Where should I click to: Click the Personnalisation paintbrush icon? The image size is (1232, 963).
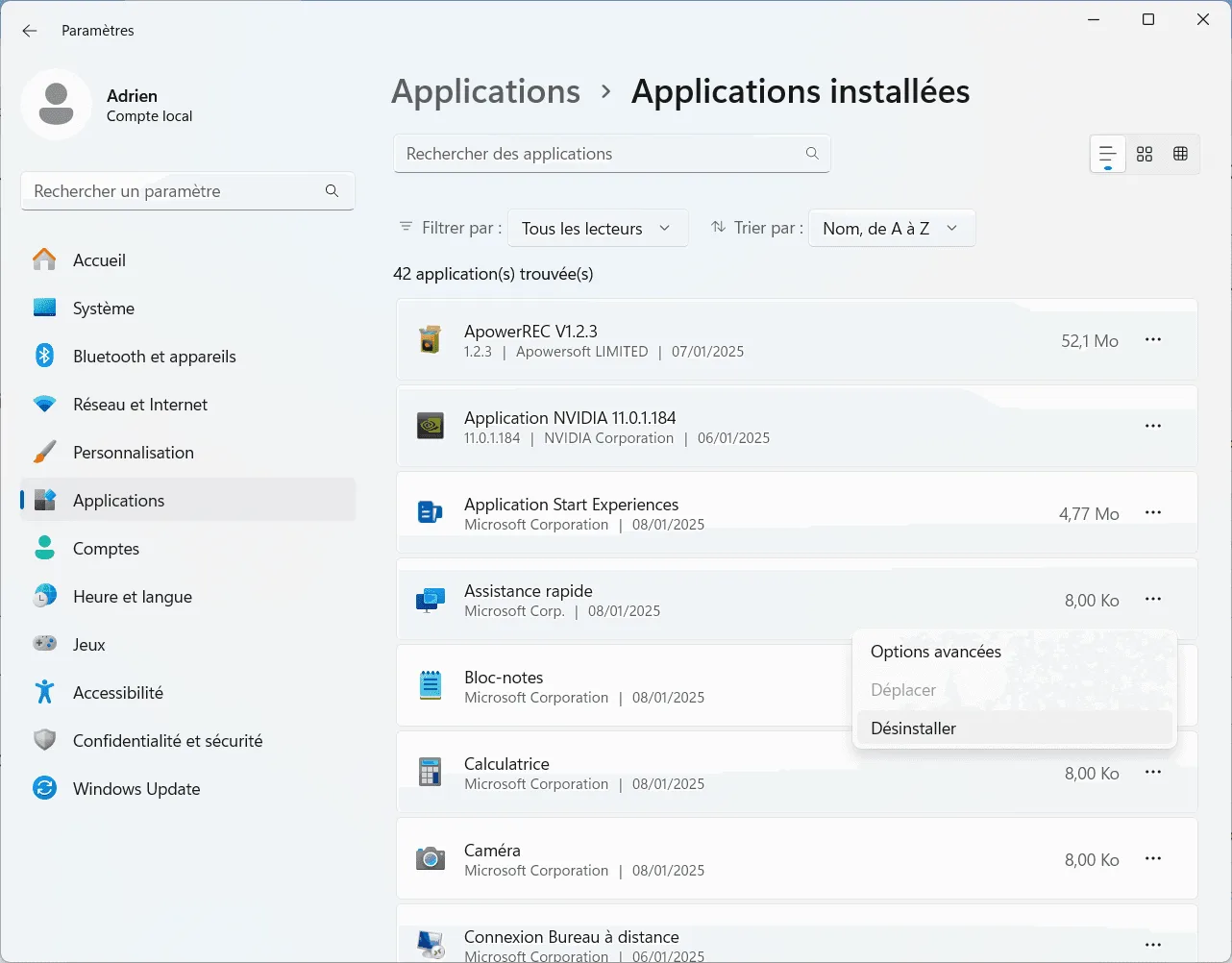45,452
